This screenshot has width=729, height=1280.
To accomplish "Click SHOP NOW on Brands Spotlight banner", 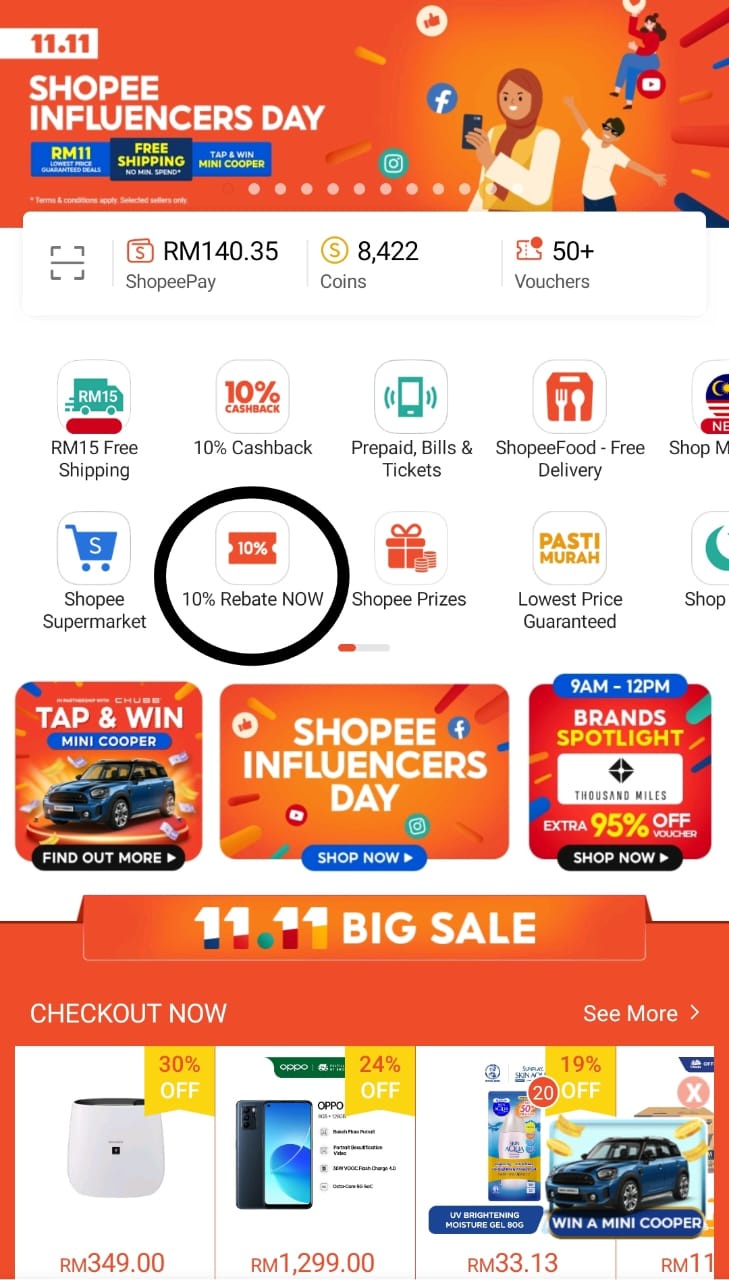I will [x=620, y=857].
